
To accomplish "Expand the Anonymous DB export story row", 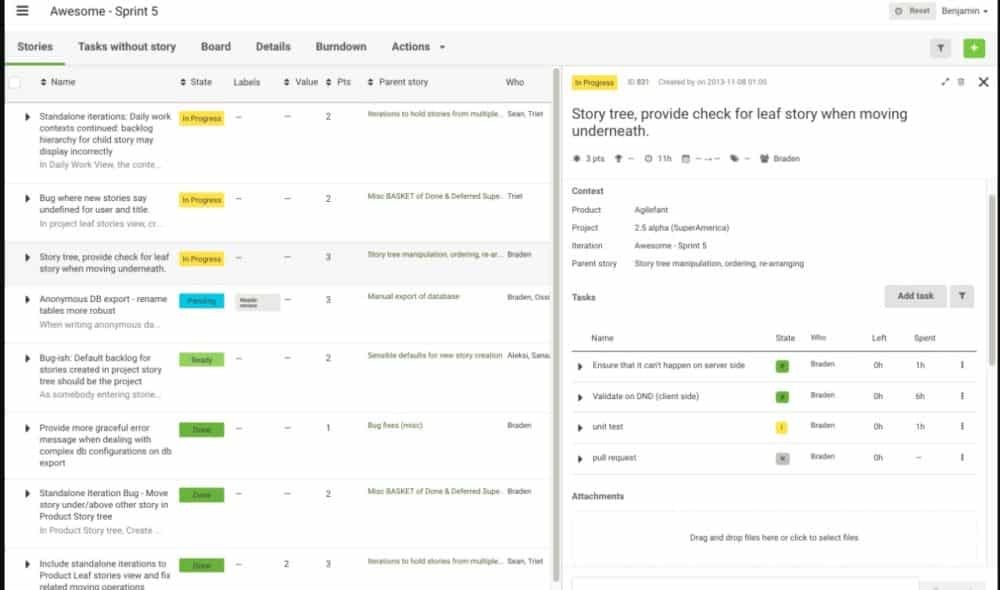I will coord(27,299).
